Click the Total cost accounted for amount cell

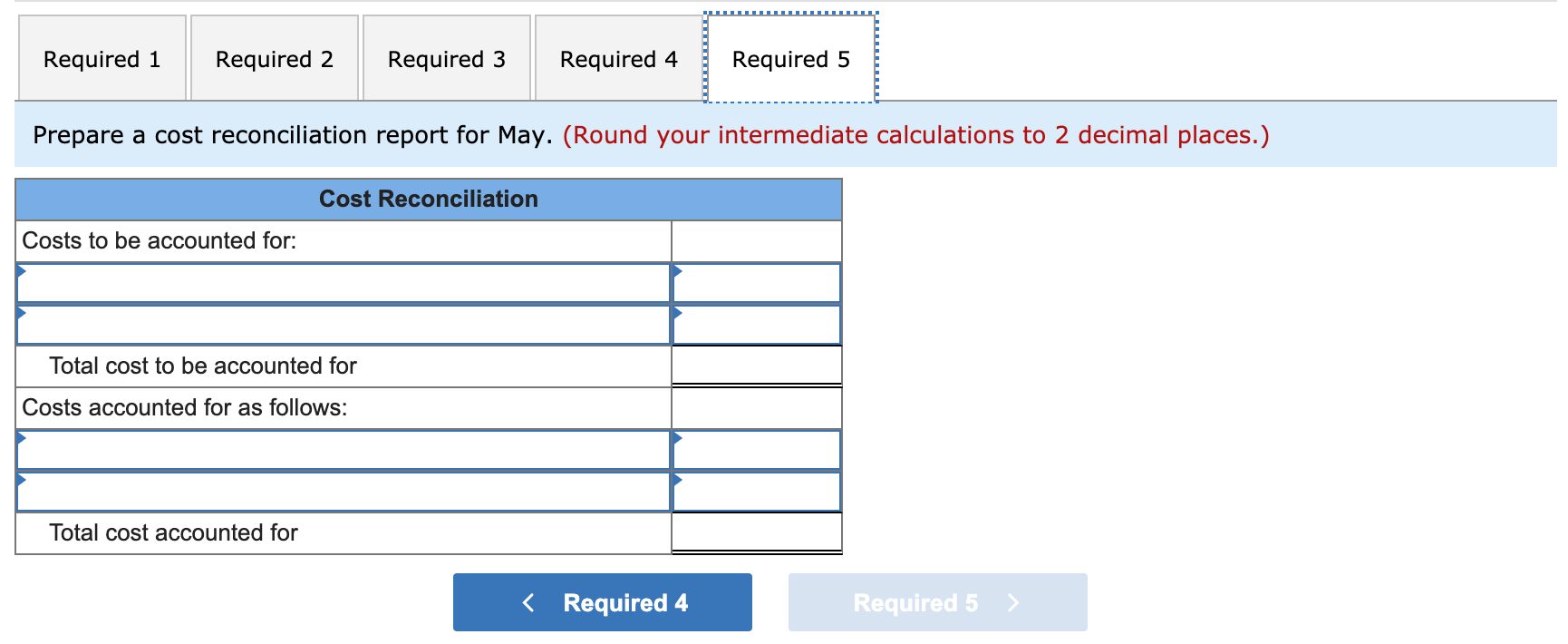756,532
